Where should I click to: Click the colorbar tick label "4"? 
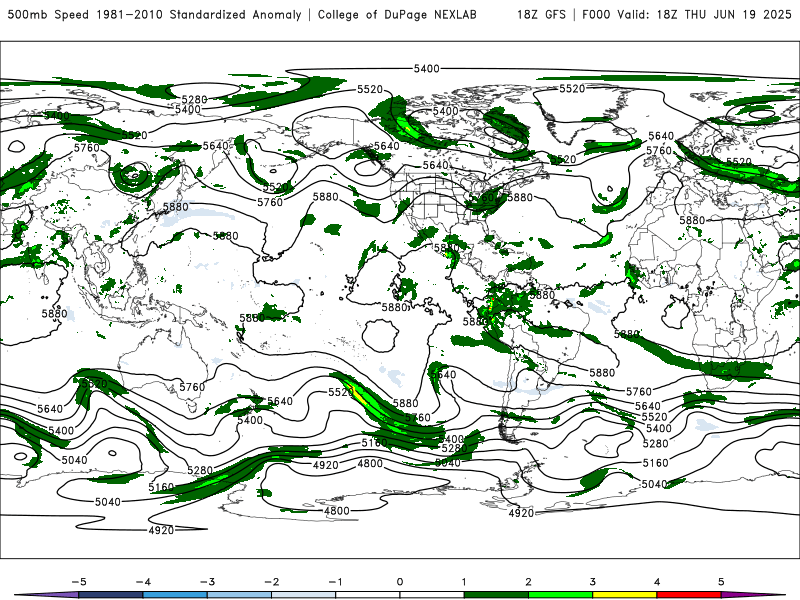[x=657, y=582]
